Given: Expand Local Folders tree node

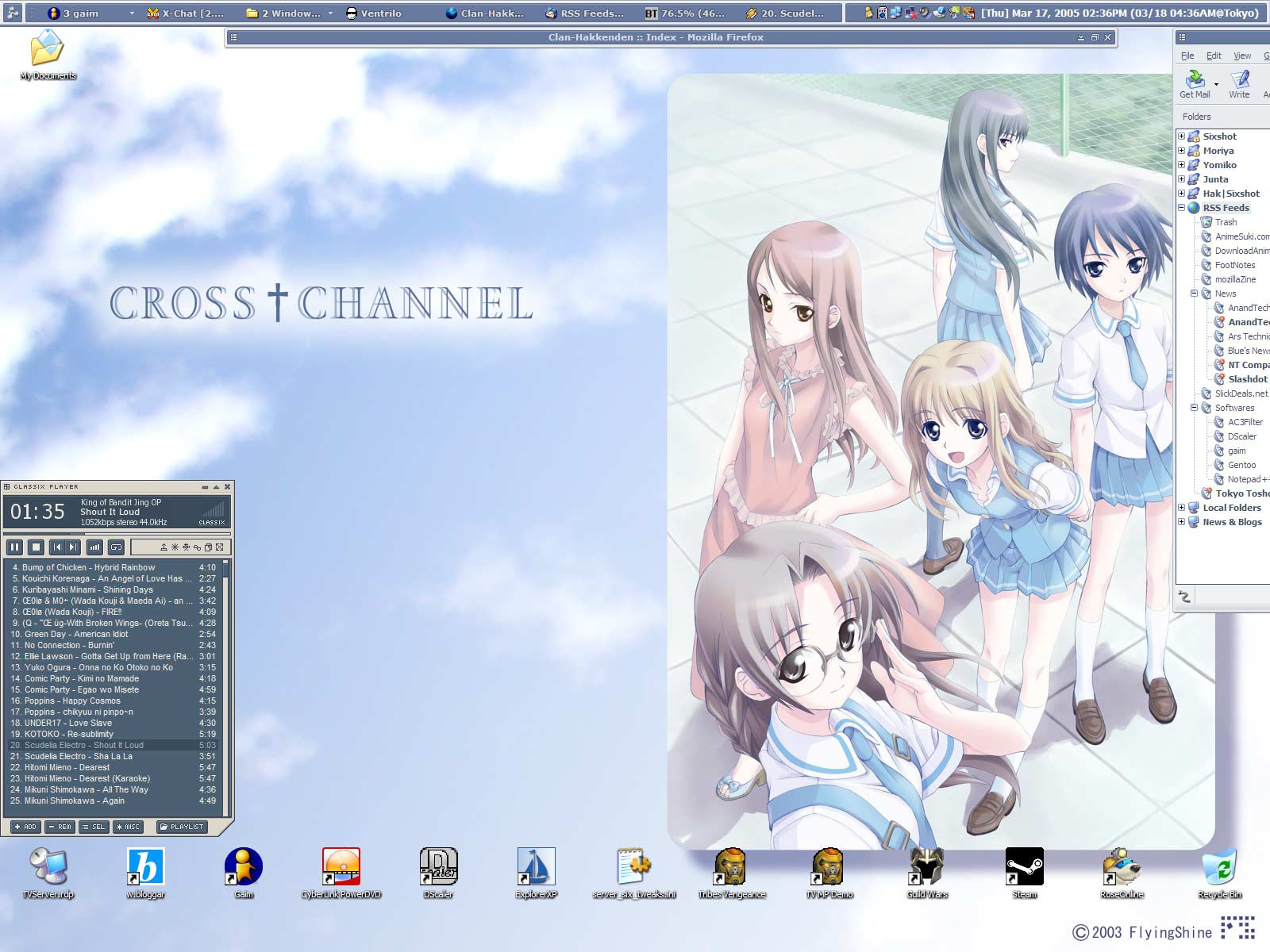Looking at the screenshot, I should coord(1181,507).
